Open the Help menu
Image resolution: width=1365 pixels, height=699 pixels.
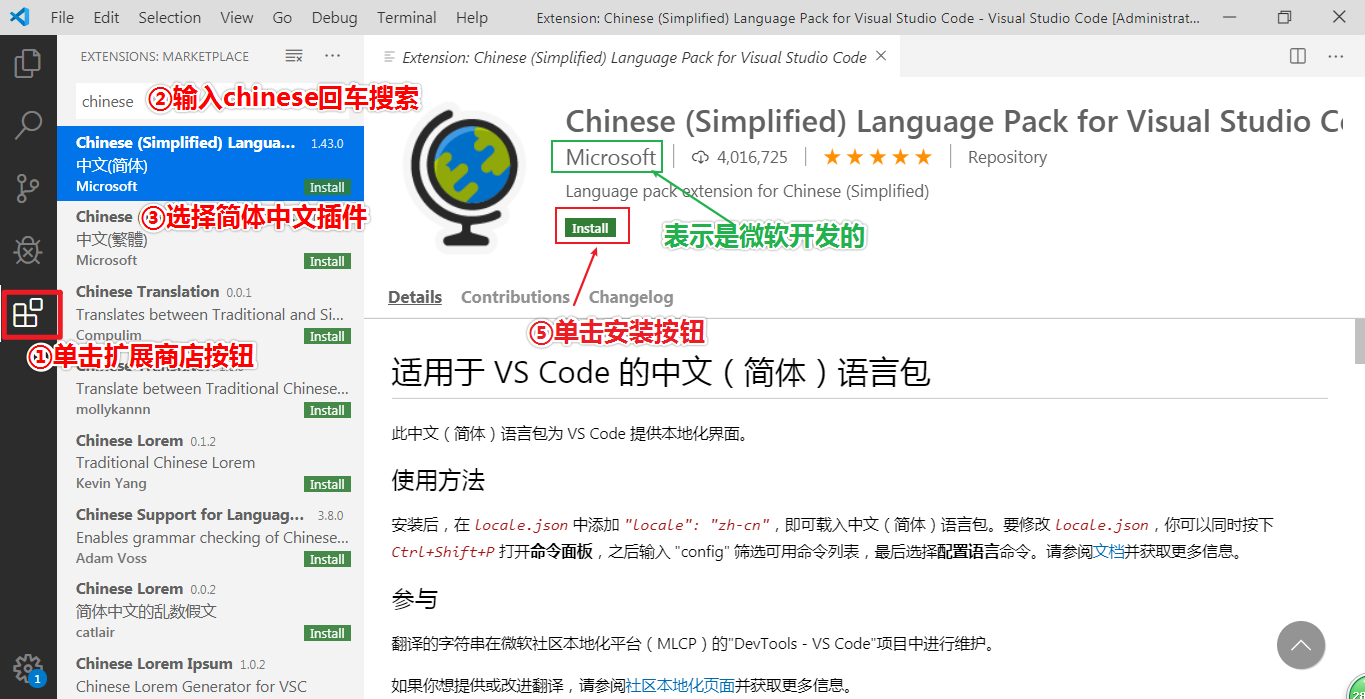pyautogui.click(x=472, y=17)
